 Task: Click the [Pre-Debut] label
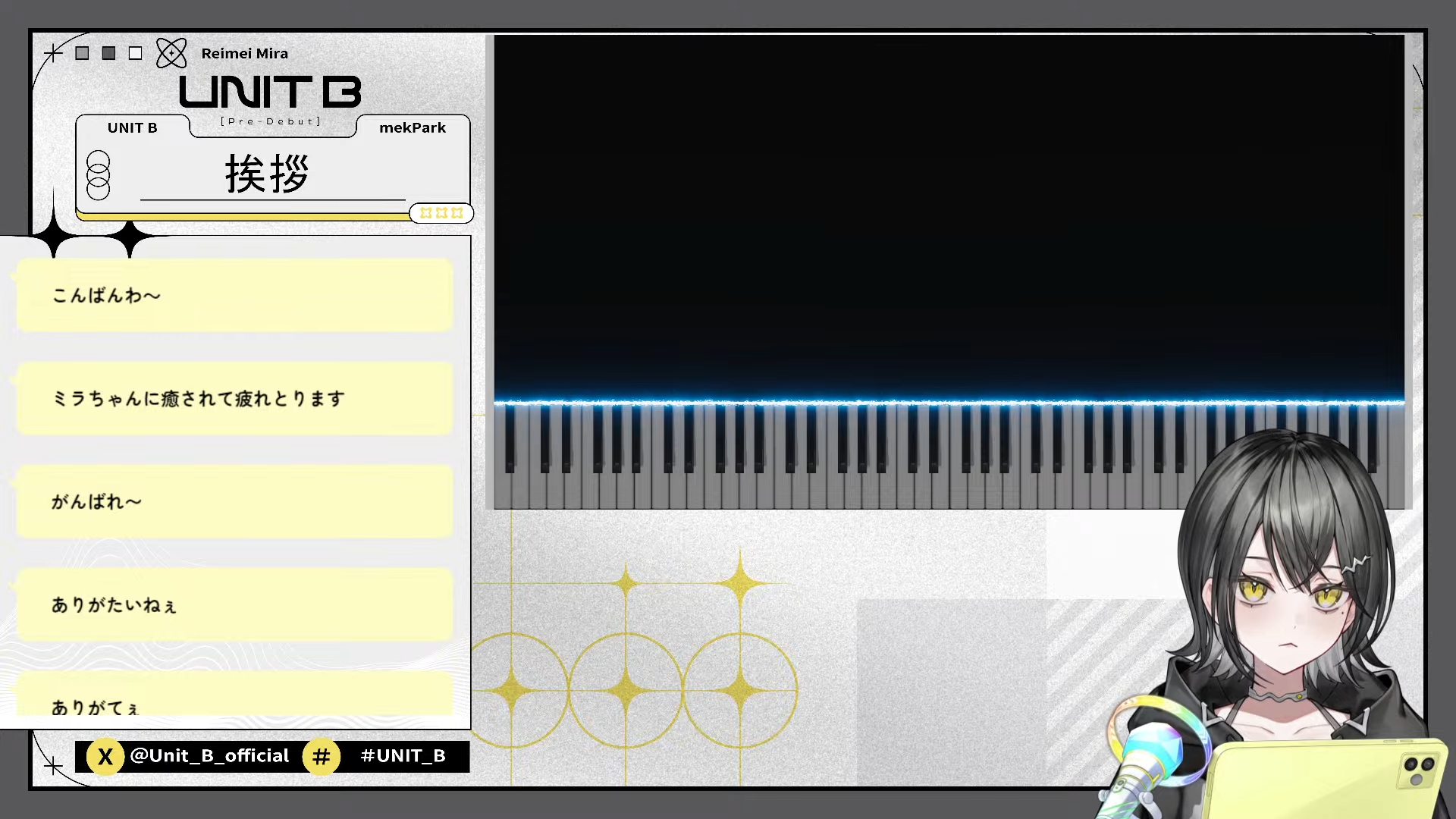click(271, 121)
